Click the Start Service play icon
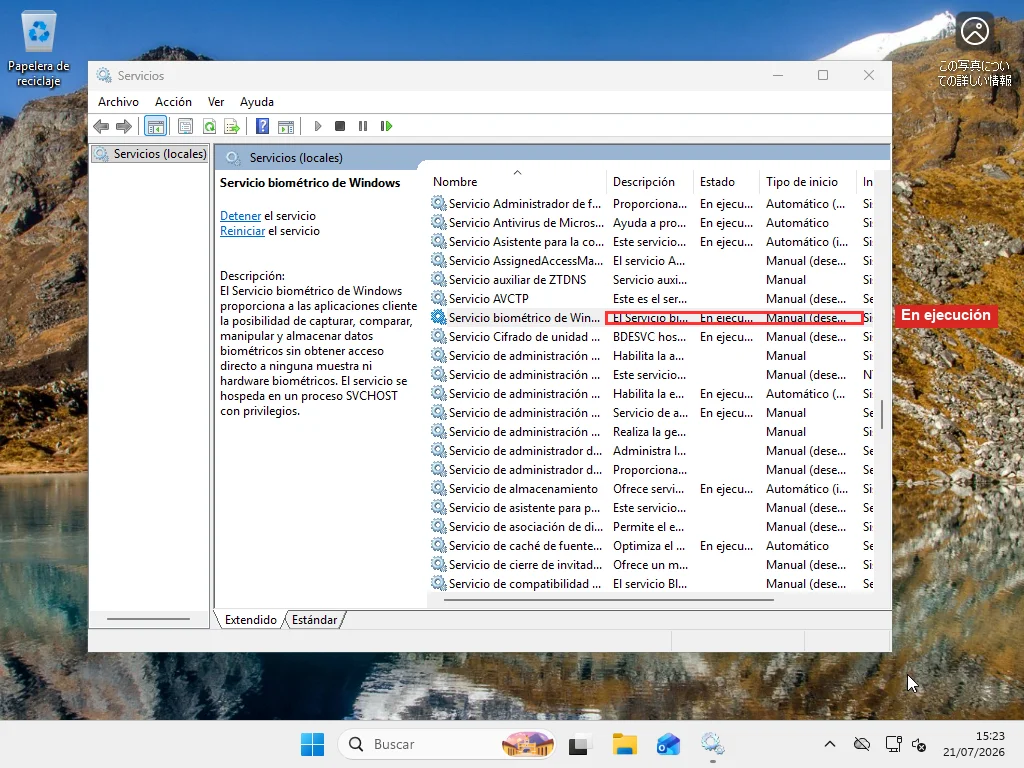1024x768 pixels. 317,126
